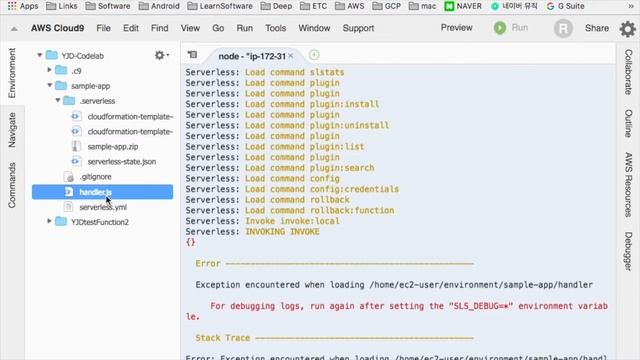Open the AWS bookmarks folder
The height and width of the screenshot is (360, 640).
349,6
